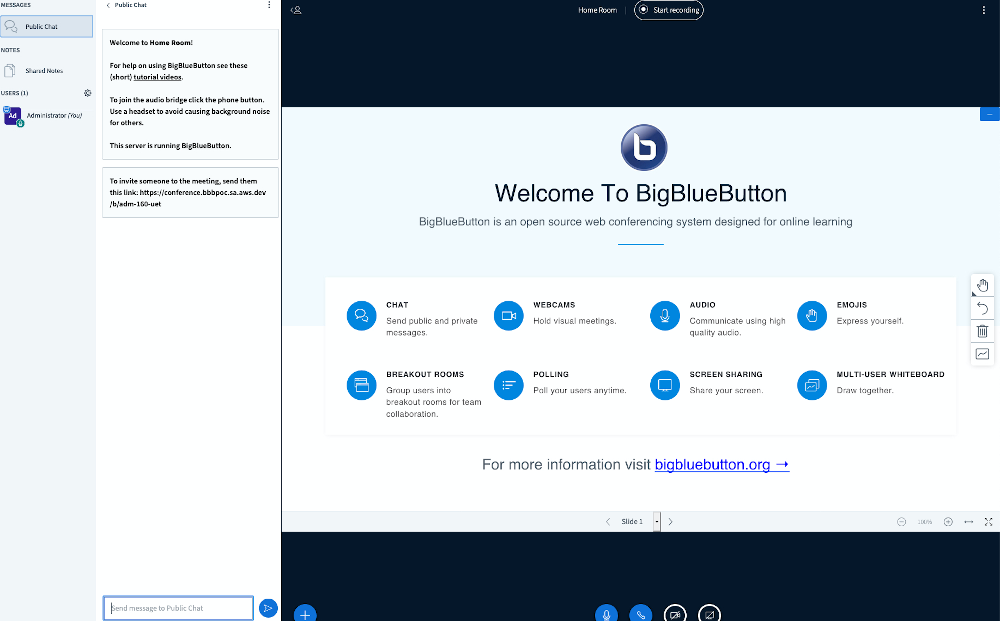Start screen sharing
The height and width of the screenshot is (621, 1000).
click(x=710, y=613)
